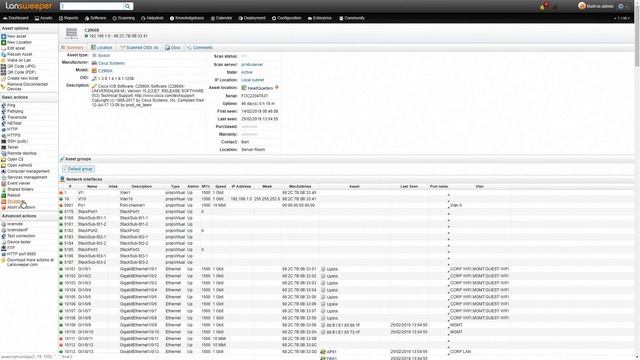Click the MacAddress column header
Viewport: 640px width, 360px height.
pyautogui.click(x=300, y=187)
